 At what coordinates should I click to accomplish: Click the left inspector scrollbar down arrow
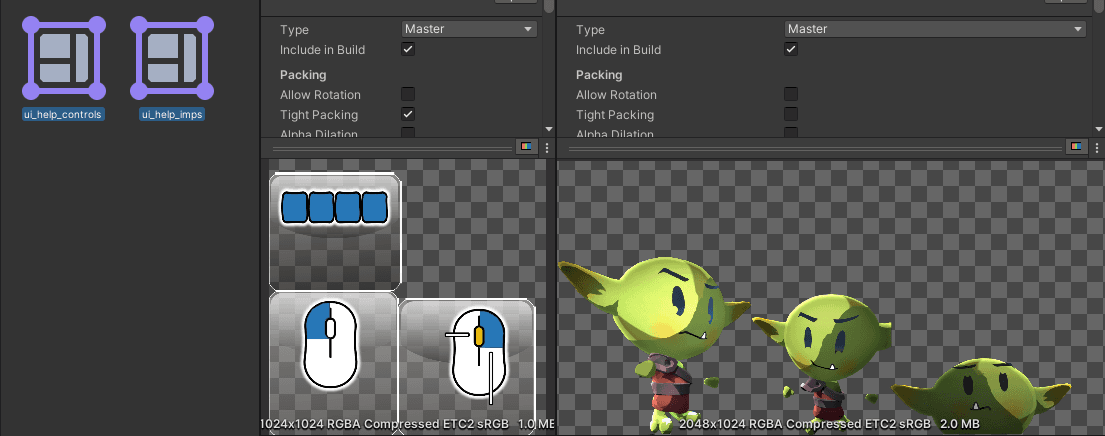click(x=549, y=129)
